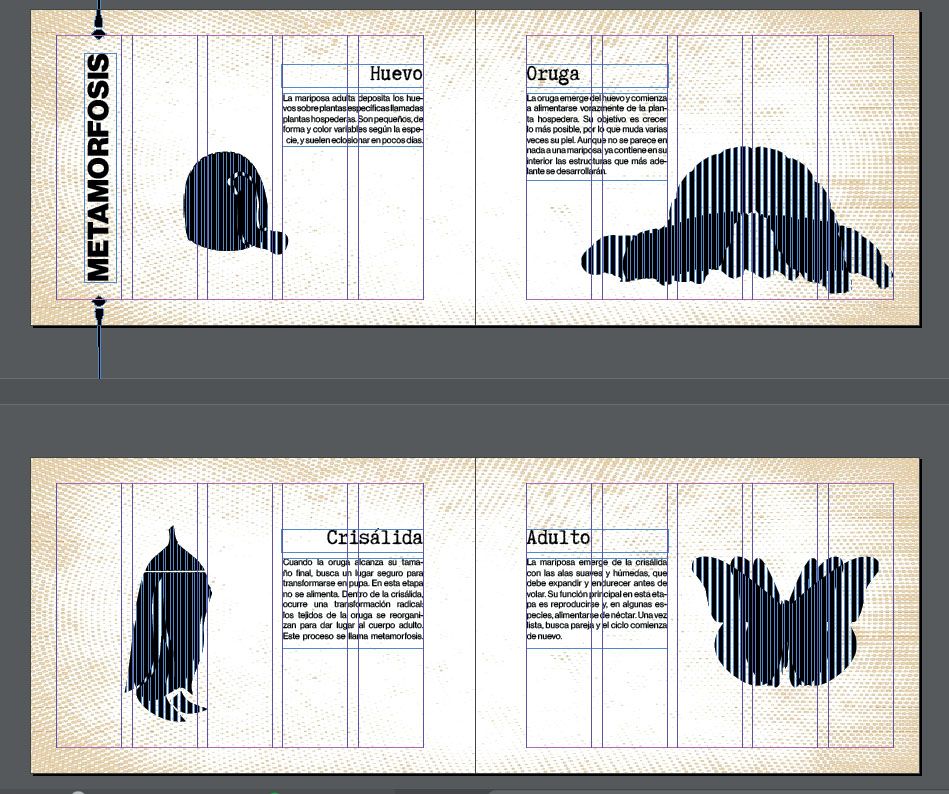Click the spine line of the second spread
The height and width of the screenshot is (794, 949).
coord(476,615)
